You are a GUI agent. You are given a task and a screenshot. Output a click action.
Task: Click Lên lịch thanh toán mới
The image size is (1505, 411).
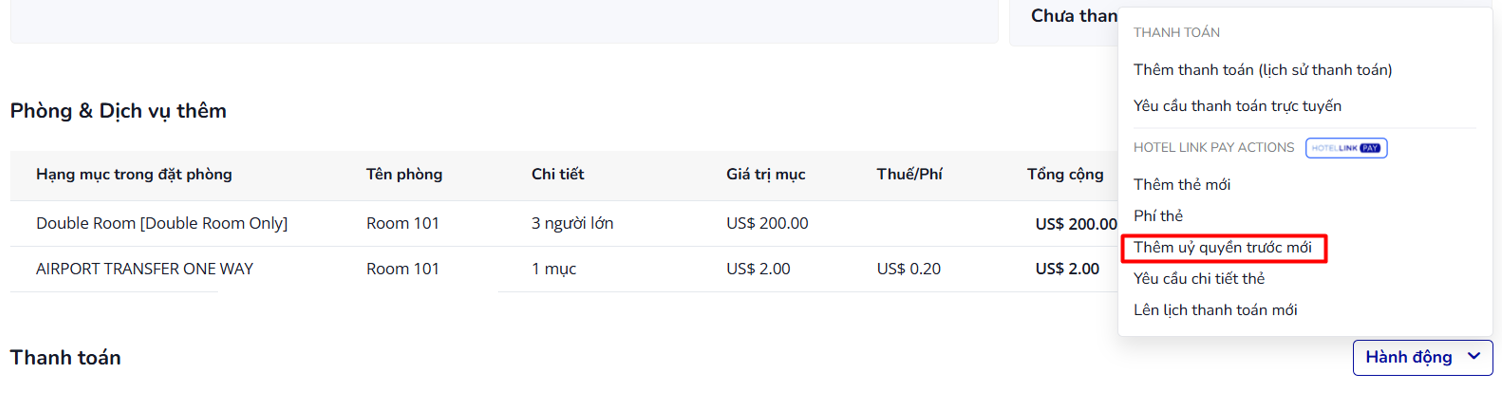click(x=1215, y=310)
